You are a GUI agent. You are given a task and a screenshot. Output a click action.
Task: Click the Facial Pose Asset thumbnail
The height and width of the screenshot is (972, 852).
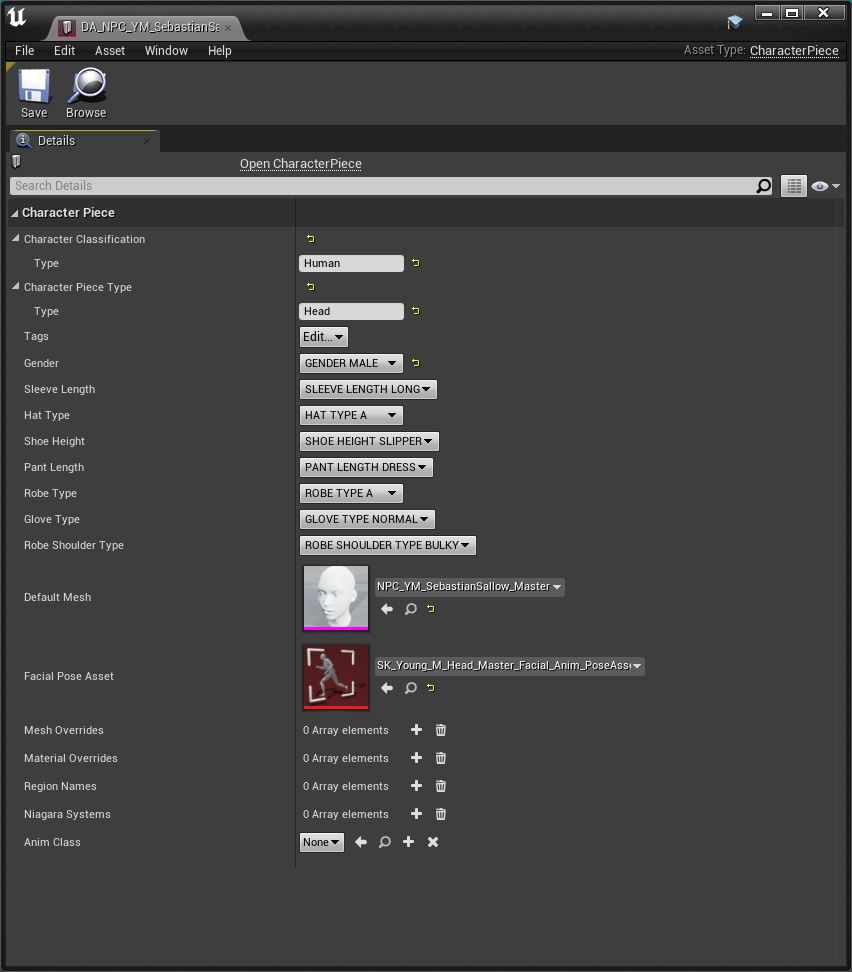335,676
